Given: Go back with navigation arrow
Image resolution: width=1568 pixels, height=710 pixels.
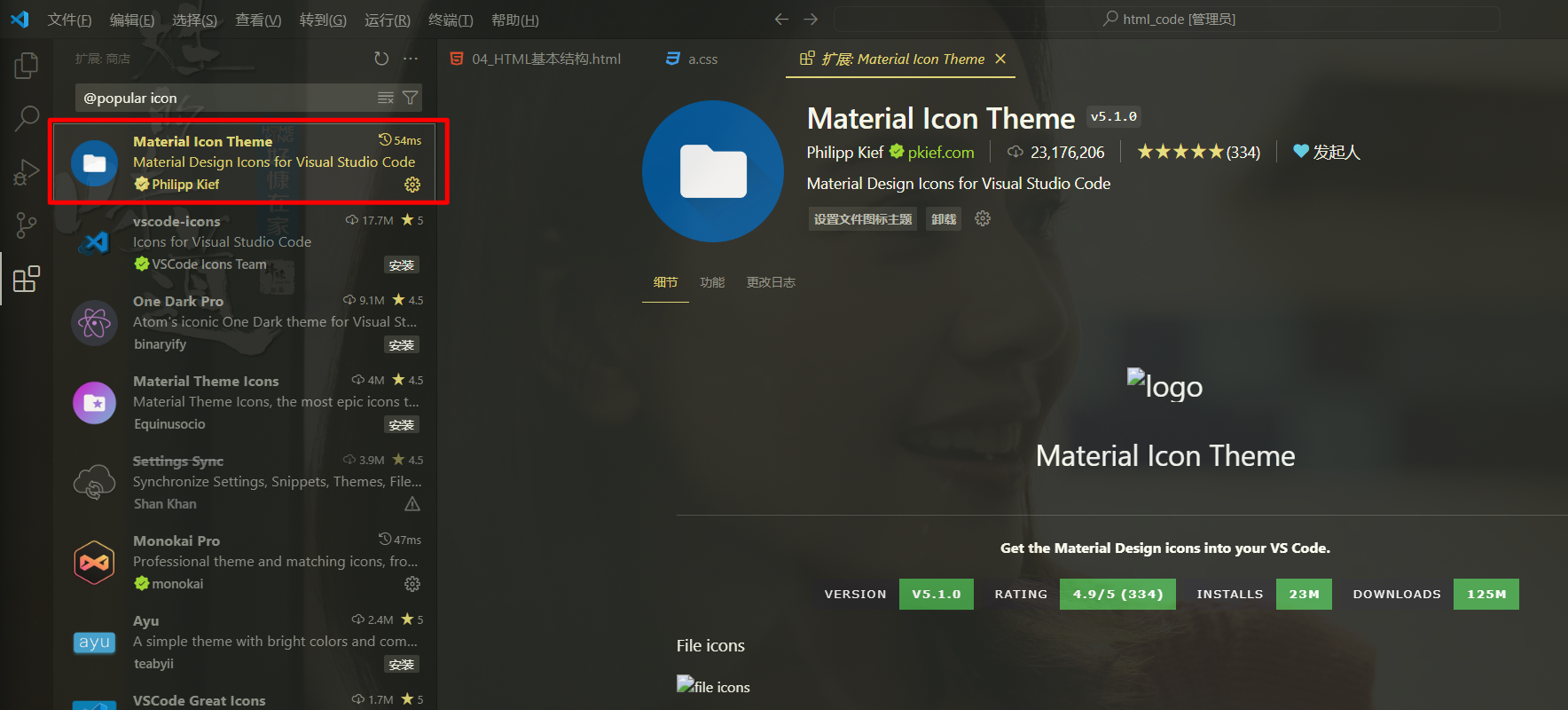Looking at the screenshot, I should pos(781,19).
